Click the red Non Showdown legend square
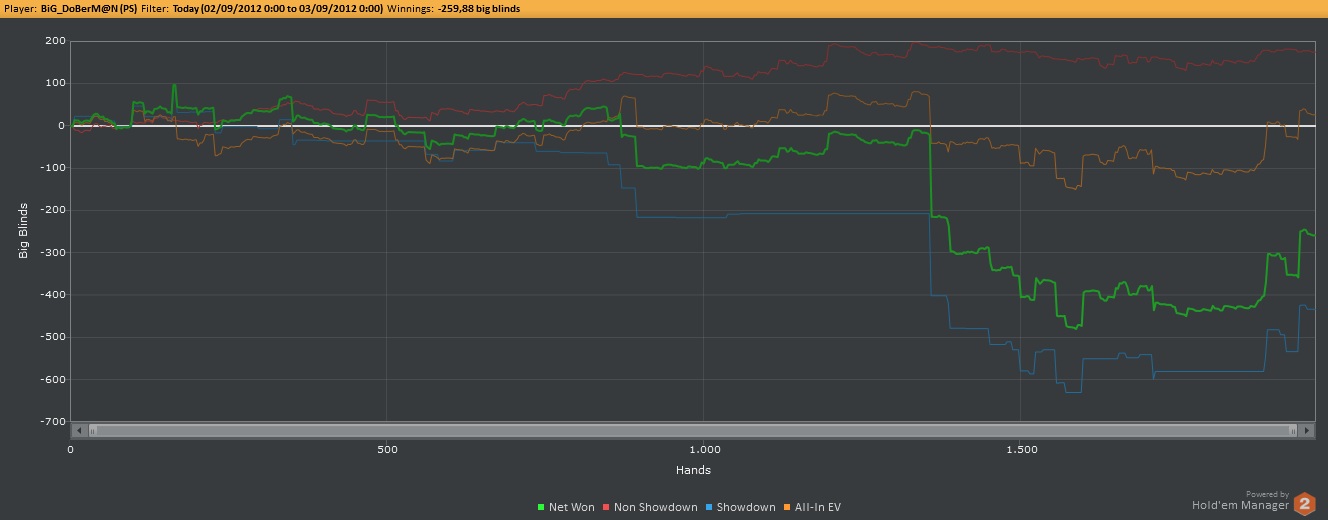 click(605, 508)
